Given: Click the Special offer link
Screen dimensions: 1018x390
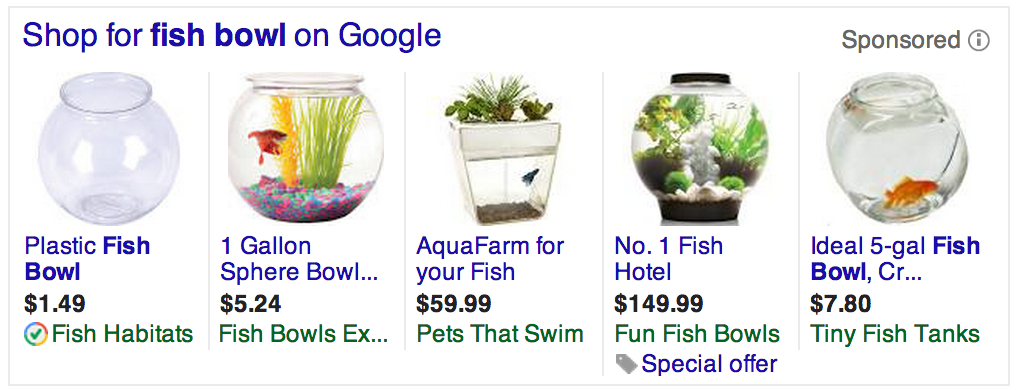Looking at the screenshot, I should (709, 364).
